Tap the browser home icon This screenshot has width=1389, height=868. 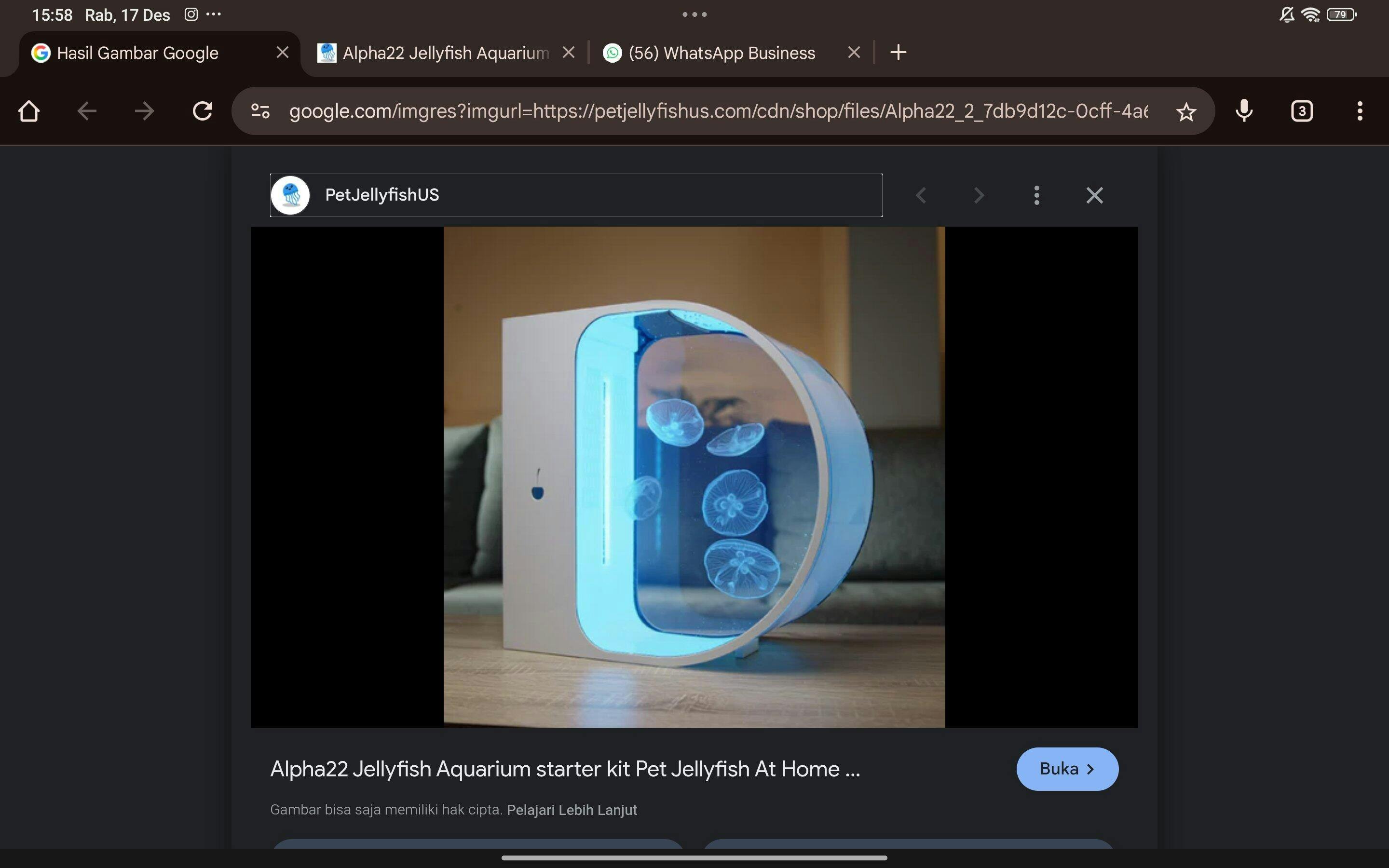click(x=29, y=111)
